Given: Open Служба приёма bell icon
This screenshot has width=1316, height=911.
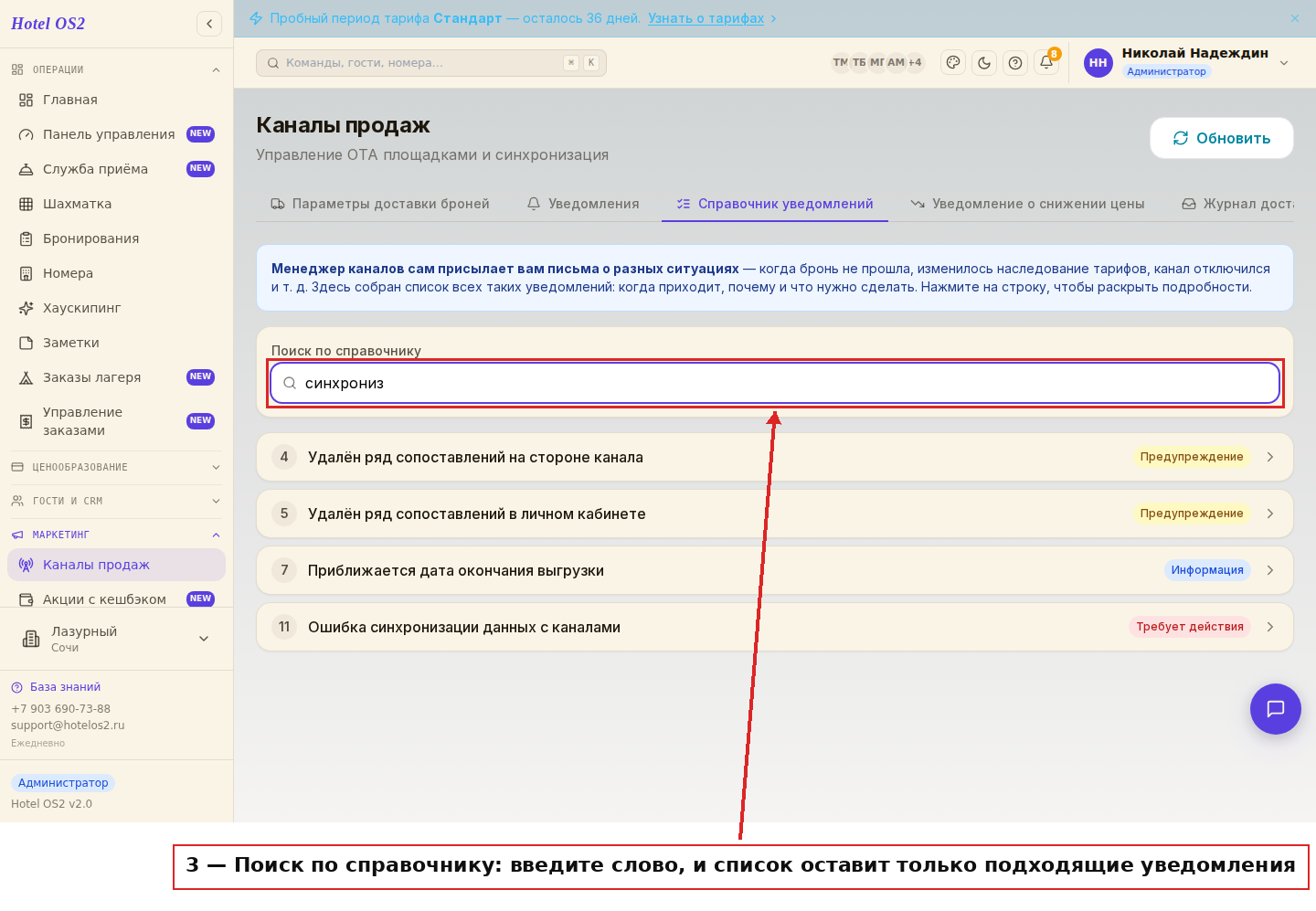Looking at the screenshot, I should point(27,169).
